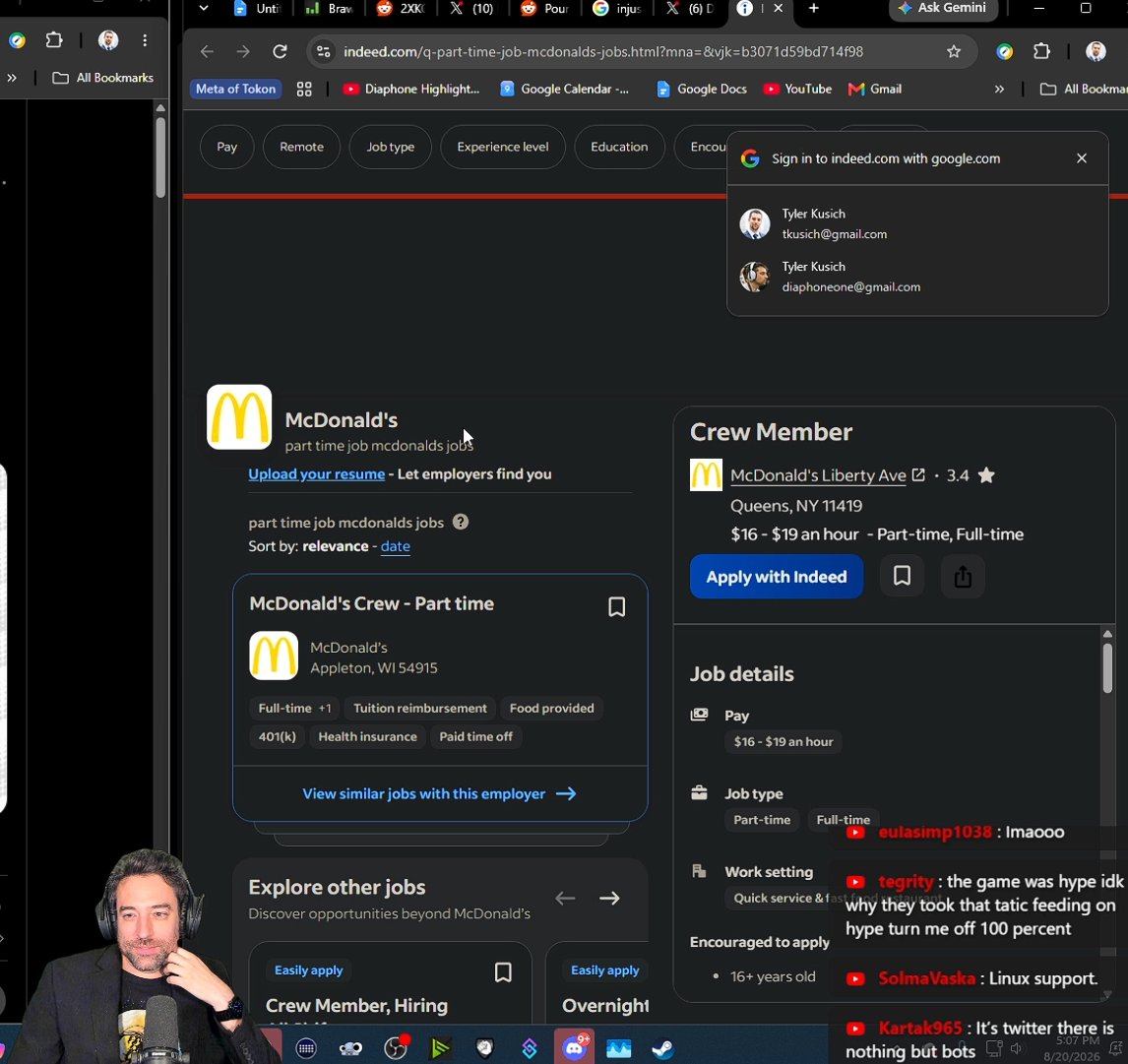
Task: Click Upload your resume link
Action: pyautogui.click(x=317, y=474)
